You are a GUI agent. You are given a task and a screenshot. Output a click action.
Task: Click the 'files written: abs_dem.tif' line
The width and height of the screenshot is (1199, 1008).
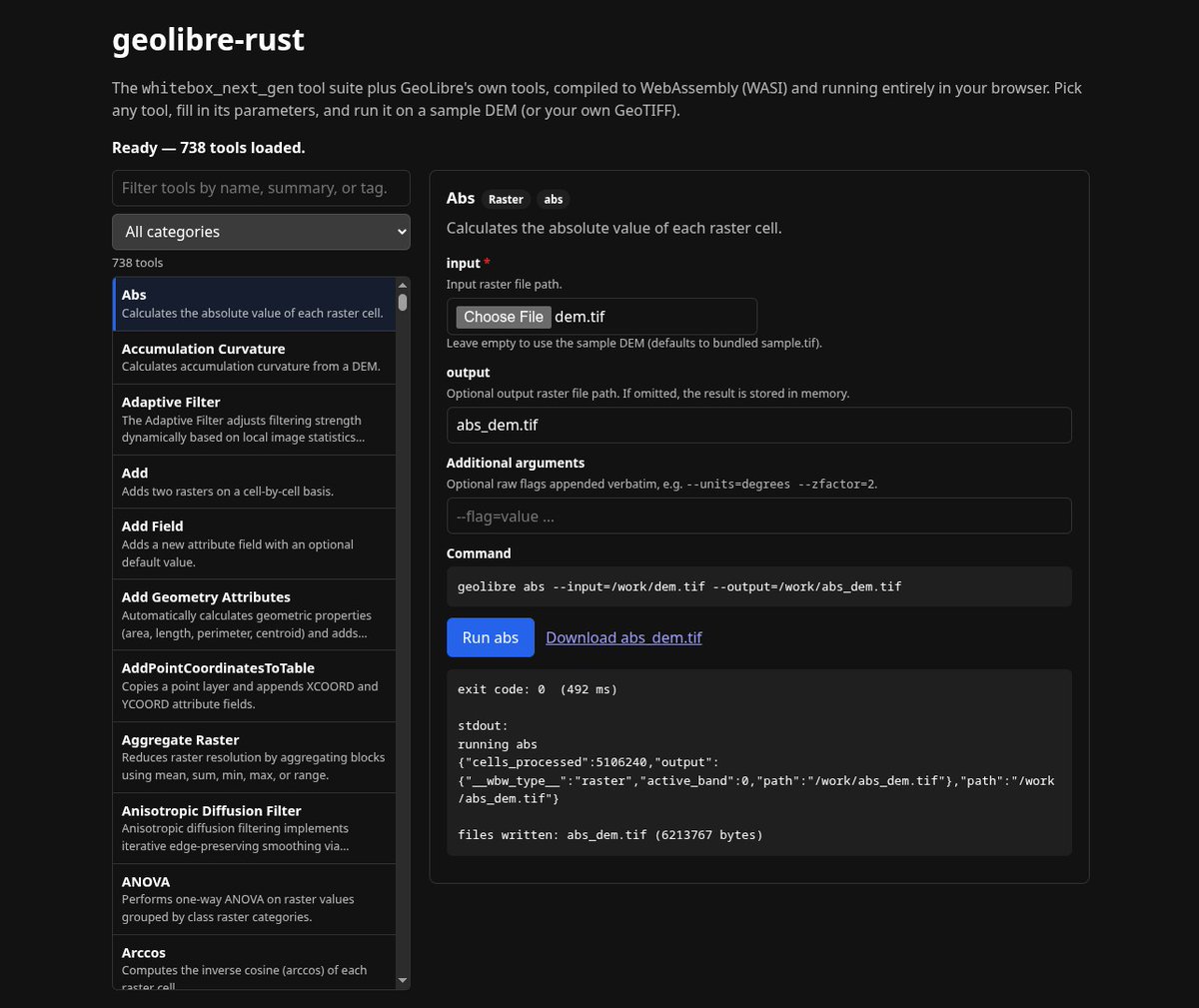coord(609,835)
